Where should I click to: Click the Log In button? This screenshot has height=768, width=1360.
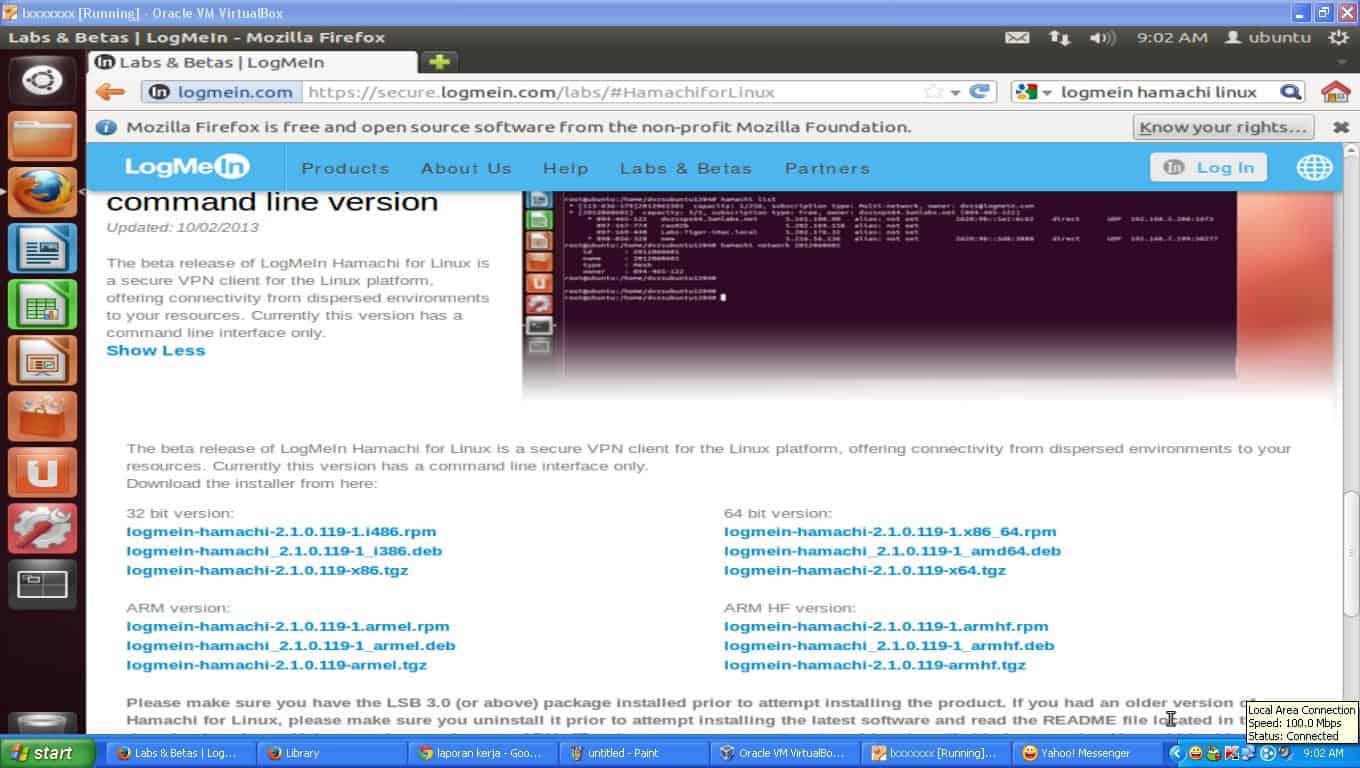pos(1208,167)
